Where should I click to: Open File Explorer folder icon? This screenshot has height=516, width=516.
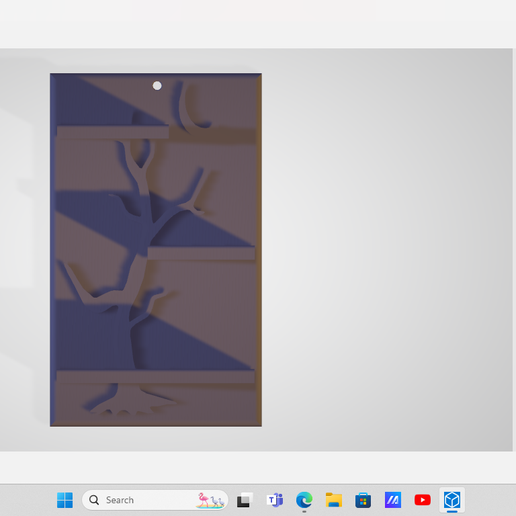tap(334, 500)
